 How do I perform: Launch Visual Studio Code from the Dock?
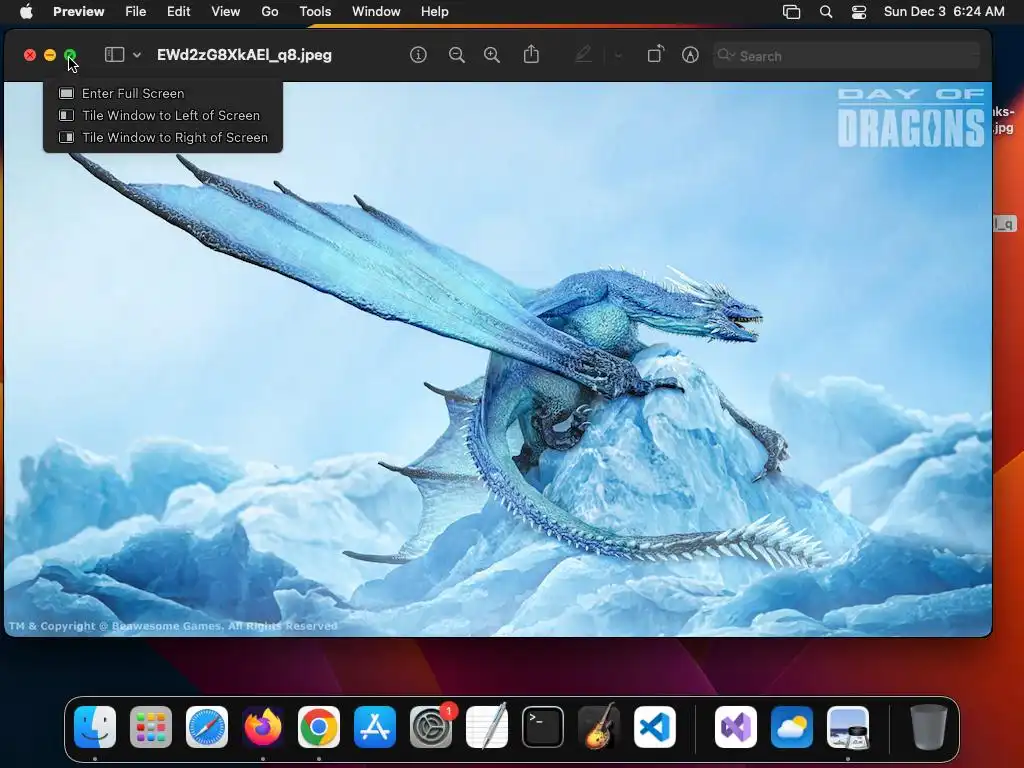(655, 727)
